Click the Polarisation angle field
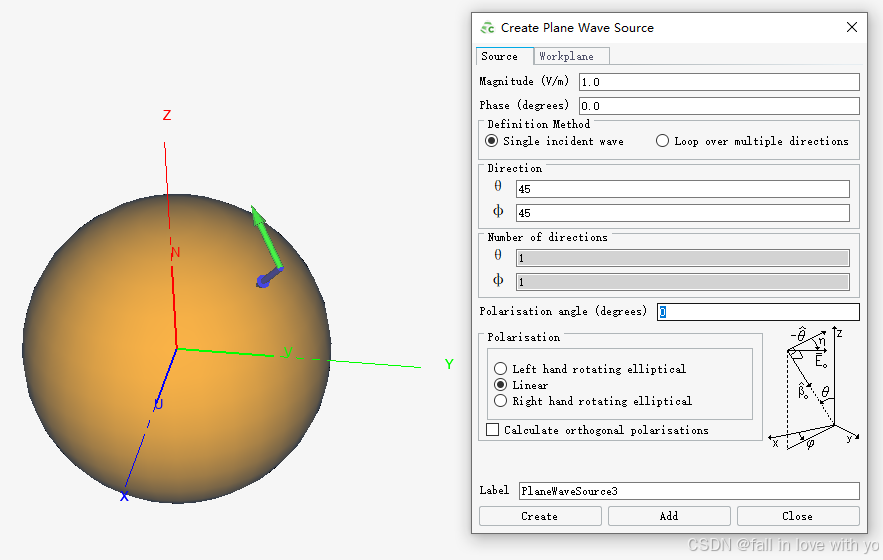Image resolution: width=883 pixels, height=560 pixels. pos(758,312)
